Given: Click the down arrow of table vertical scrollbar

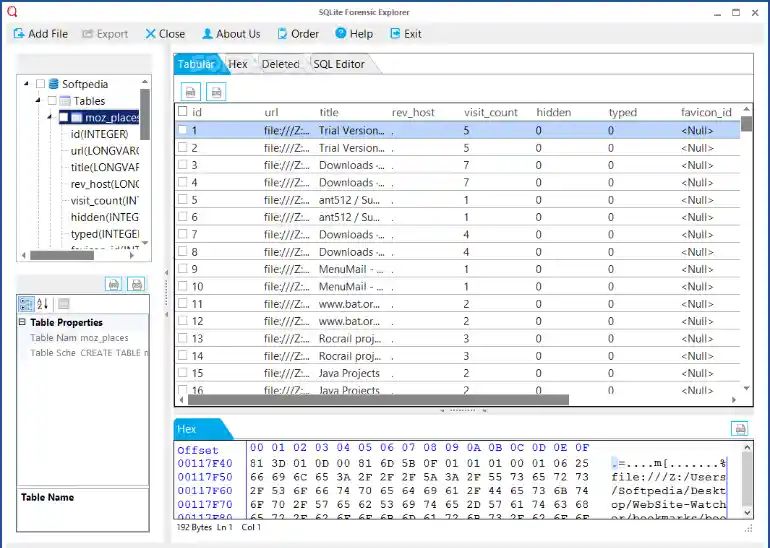Looking at the screenshot, I should (746, 388).
